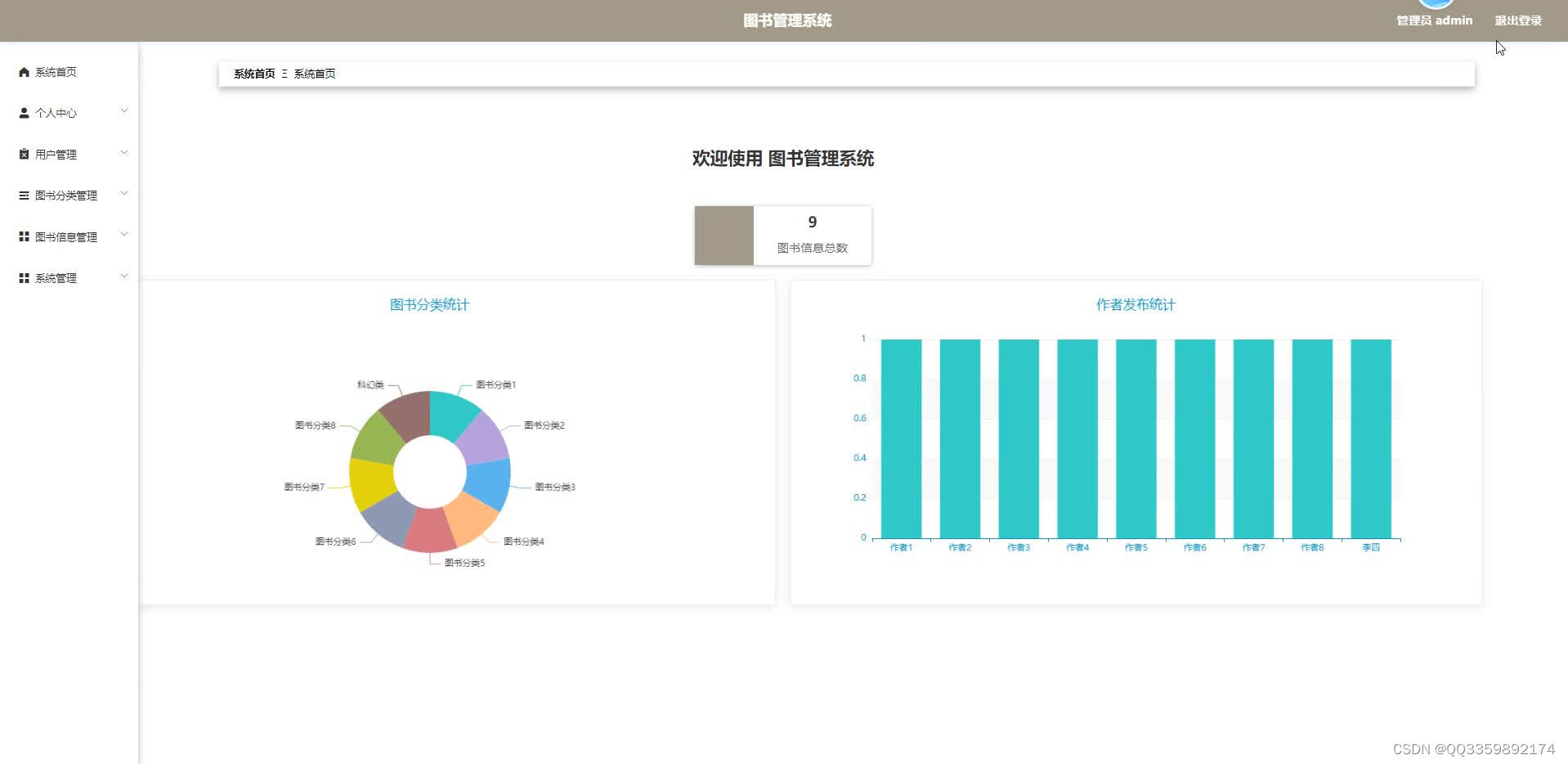The width and height of the screenshot is (1568, 764).
Task: Expand the 个人中心 submenu chevron
Action: point(124,110)
